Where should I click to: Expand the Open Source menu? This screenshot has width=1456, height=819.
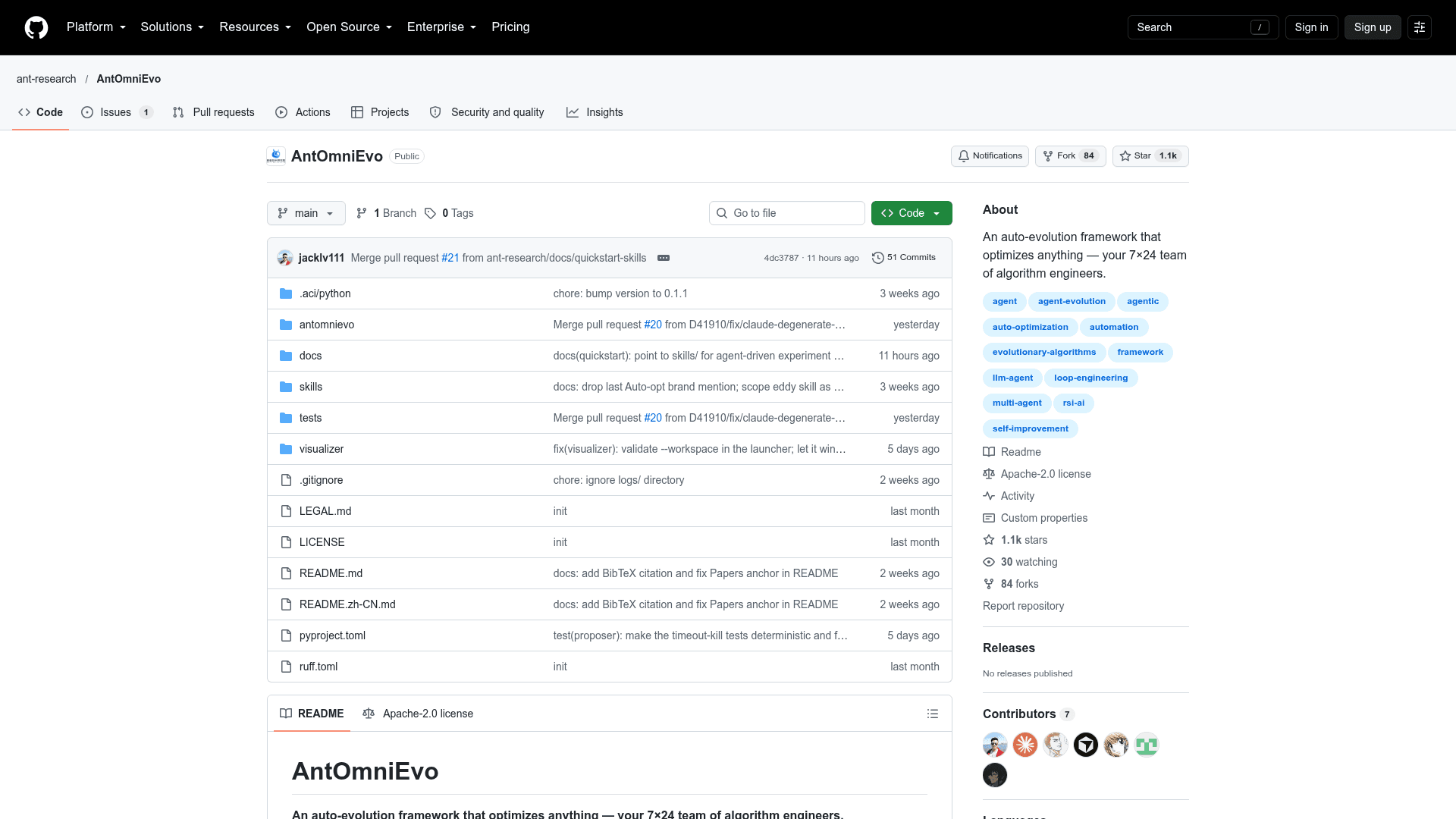pos(350,27)
